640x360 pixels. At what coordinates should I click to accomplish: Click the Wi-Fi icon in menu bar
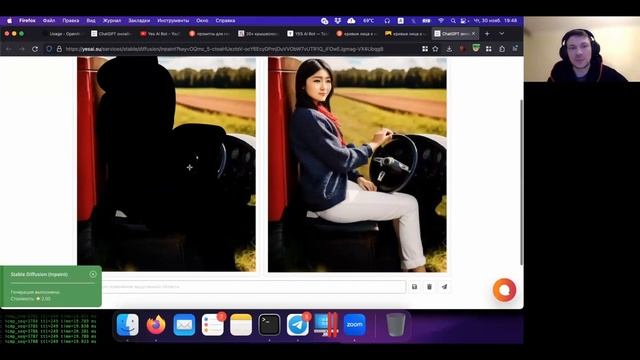(x=441, y=20)
